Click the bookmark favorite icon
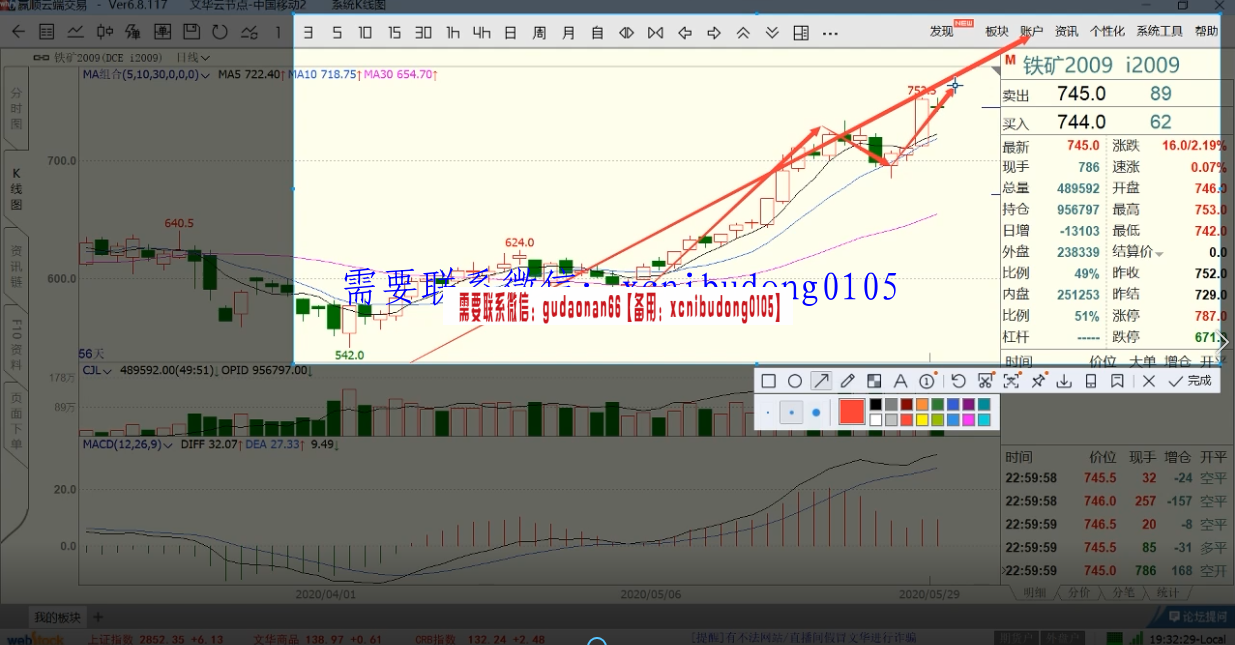The height and width of the screenshot is (645, 1235). [x=1117, y=381]
